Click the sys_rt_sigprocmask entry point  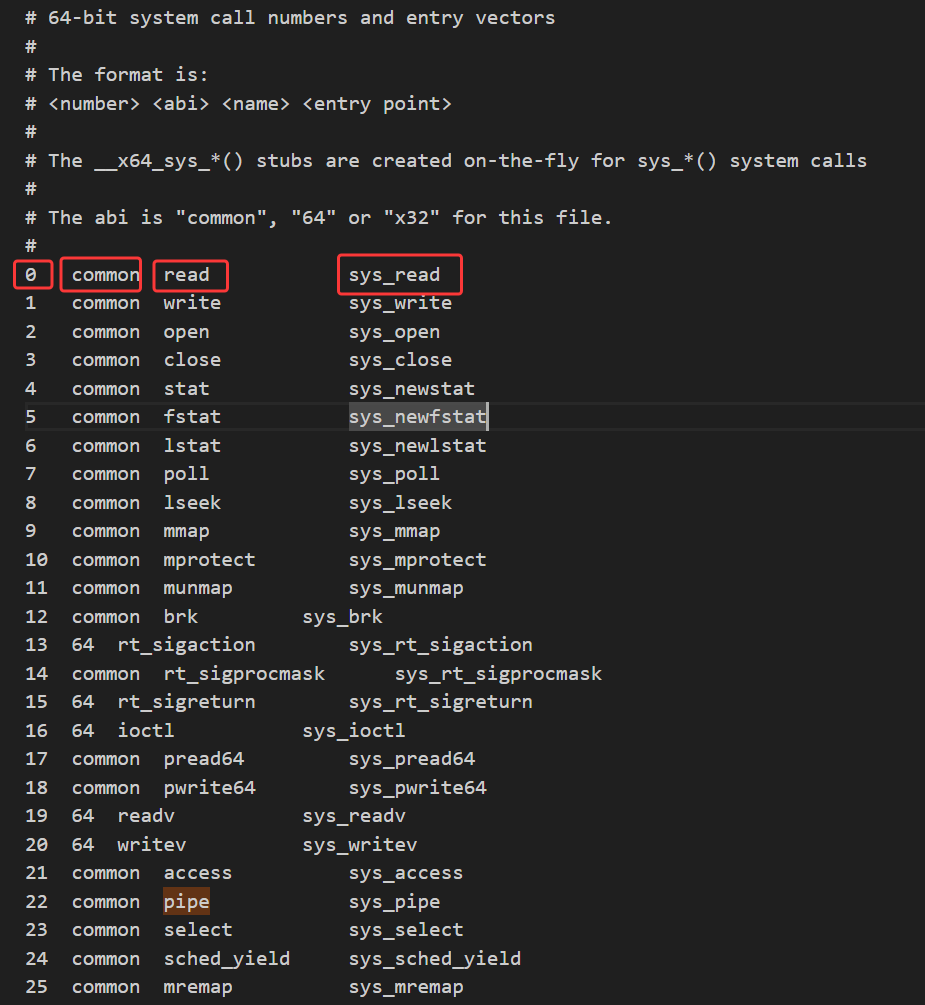click(x=498, y=674)
